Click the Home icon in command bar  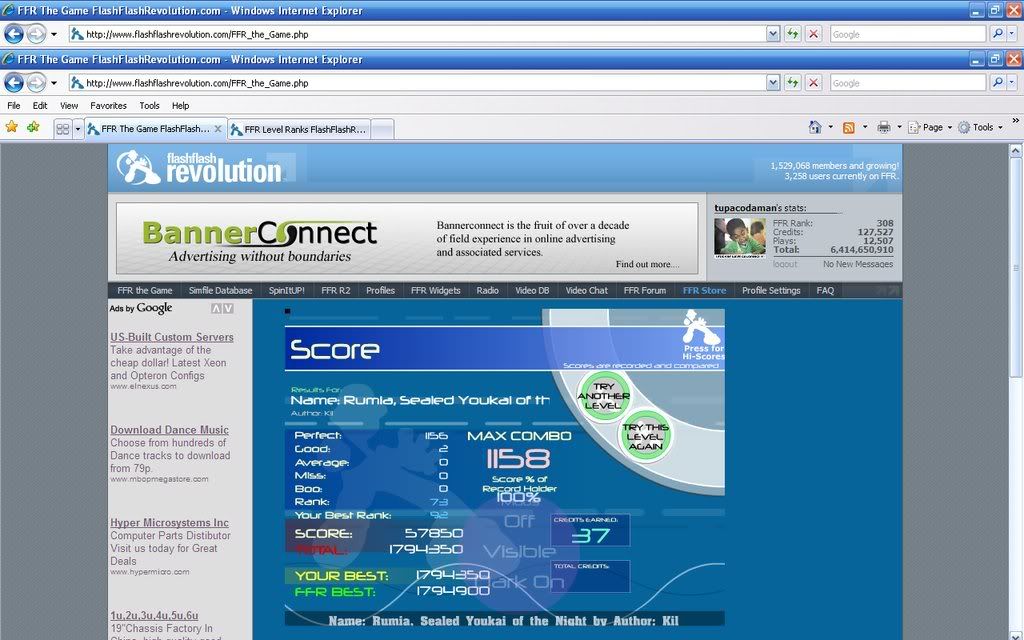coord(815,127)
